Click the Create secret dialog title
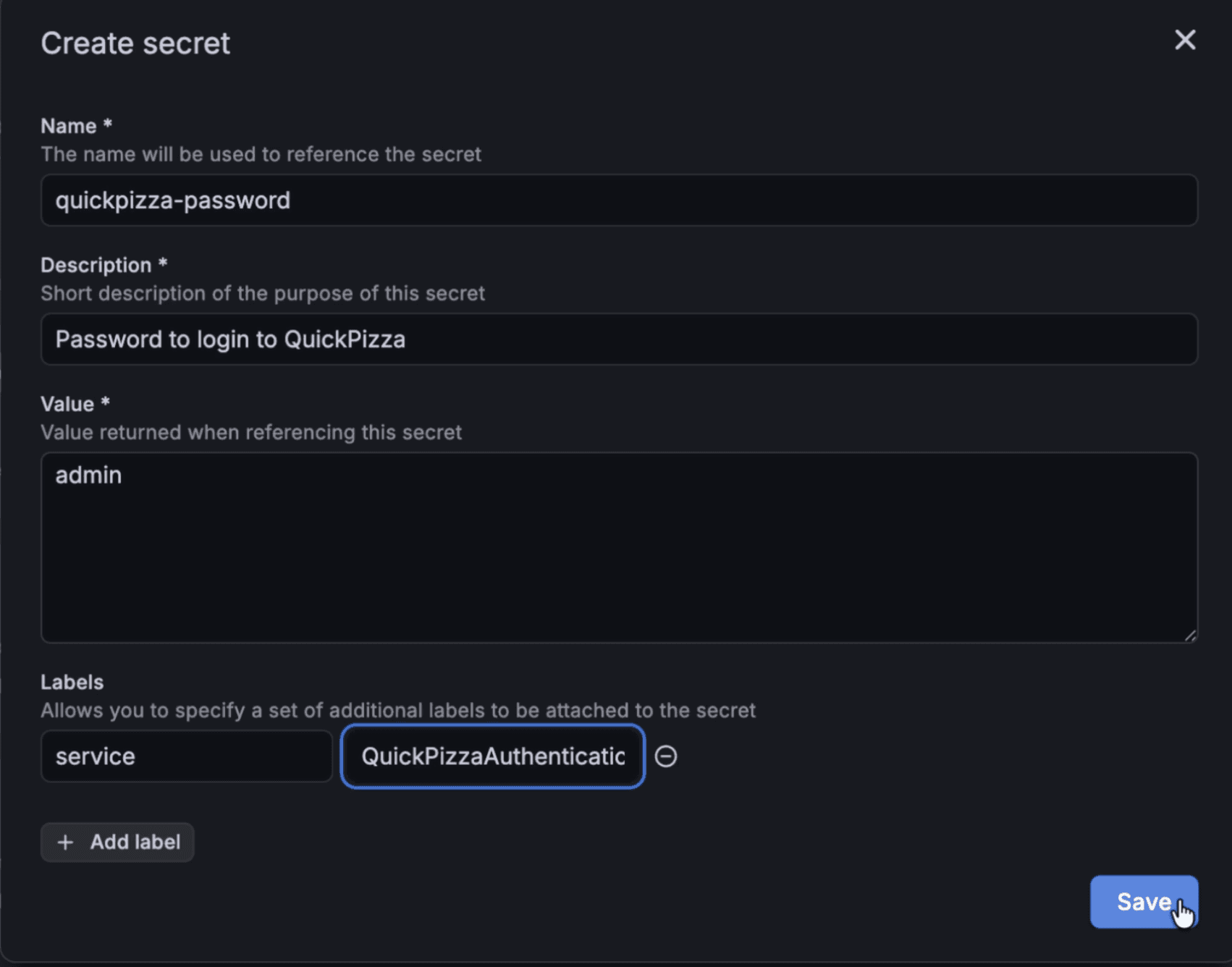Viewport: 1232px width, 967px height. point(135,43)
